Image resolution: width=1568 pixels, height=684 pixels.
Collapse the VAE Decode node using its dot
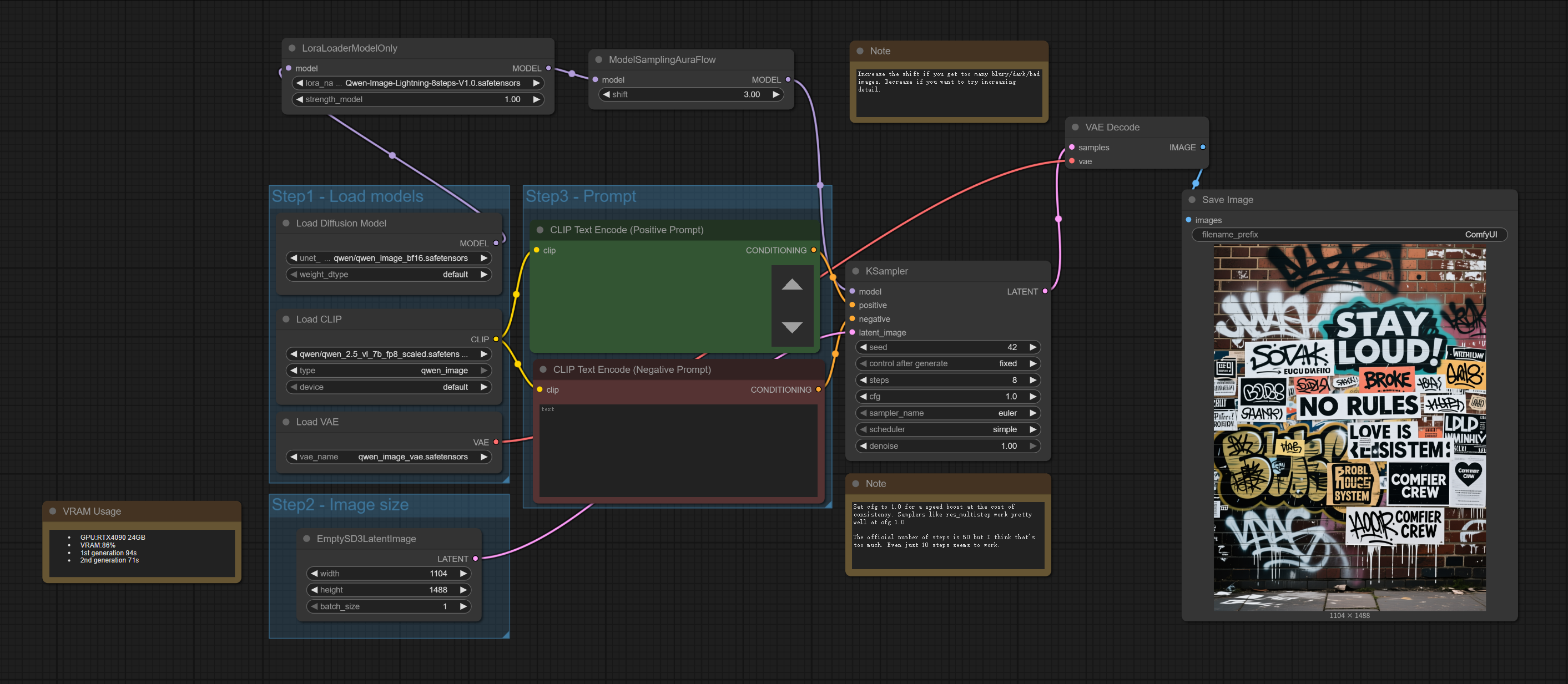1076,127
